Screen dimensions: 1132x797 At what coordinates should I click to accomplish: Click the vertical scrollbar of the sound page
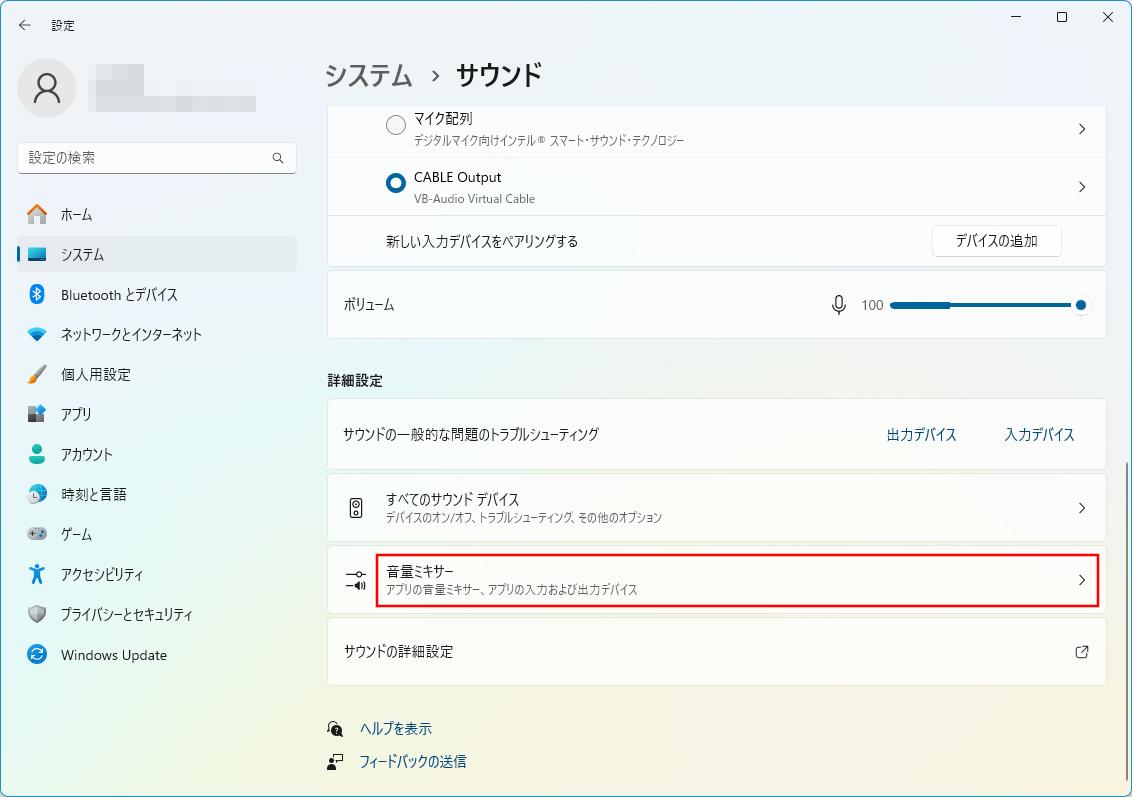click(x=1126, y=621)
